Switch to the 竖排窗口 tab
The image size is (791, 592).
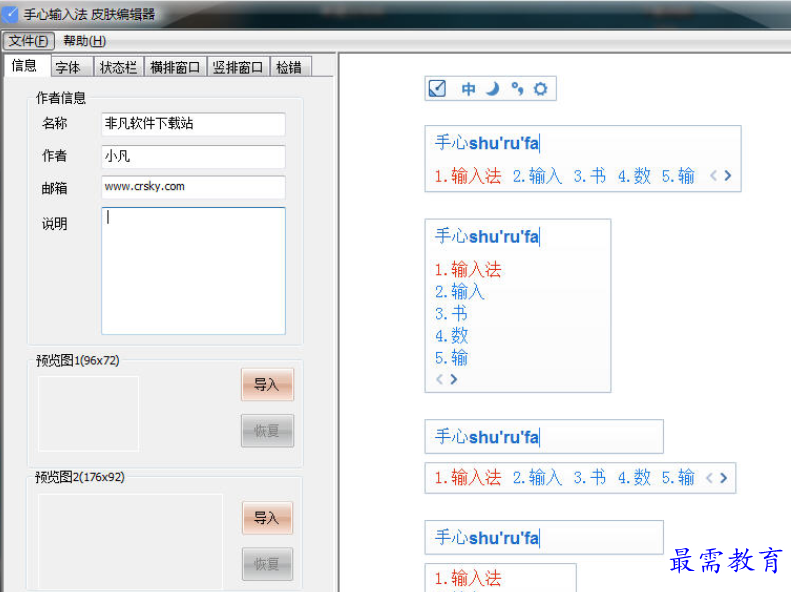tap(238, 67)
